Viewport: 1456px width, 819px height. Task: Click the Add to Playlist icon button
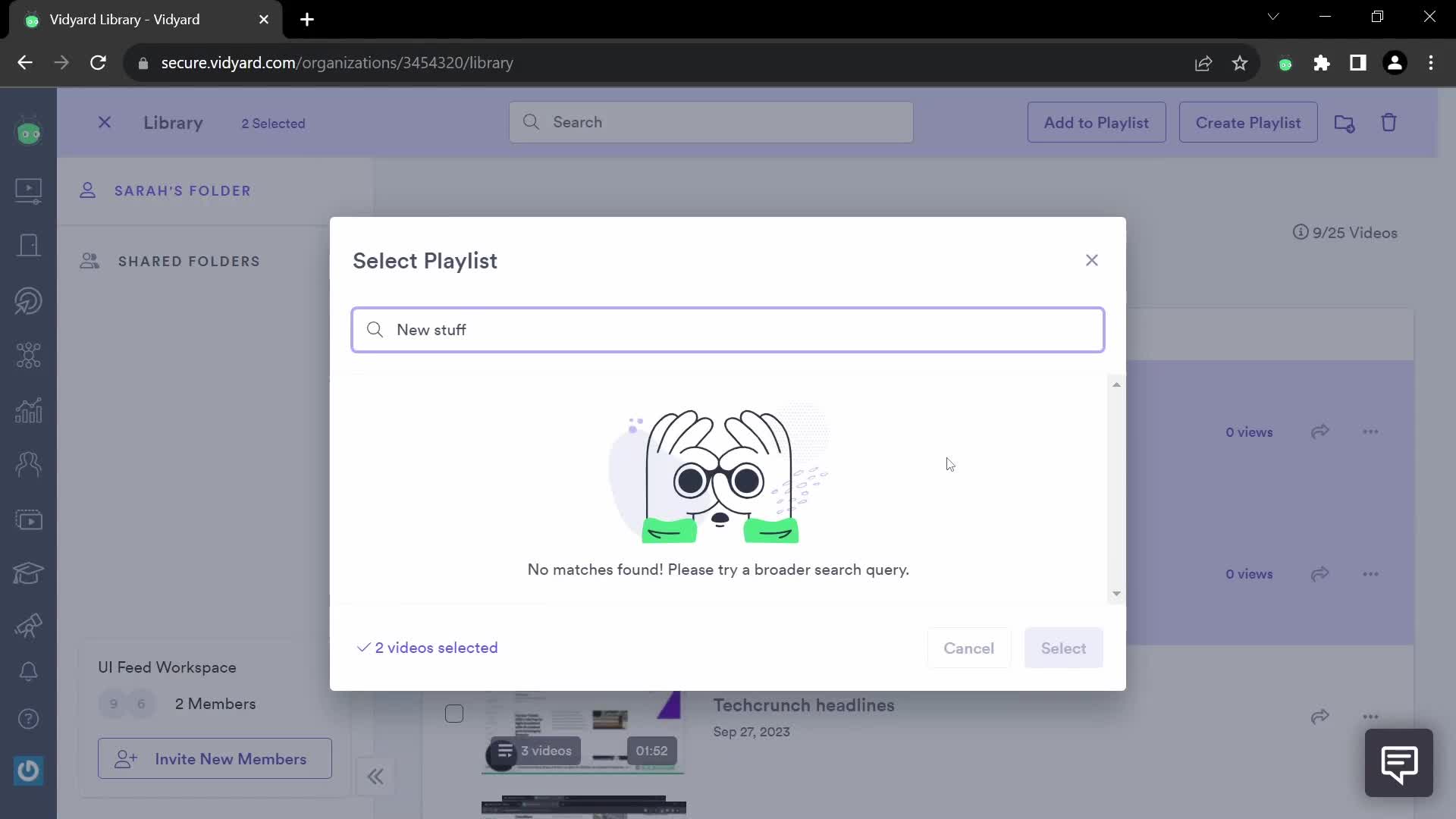(x=1097, y=122)
